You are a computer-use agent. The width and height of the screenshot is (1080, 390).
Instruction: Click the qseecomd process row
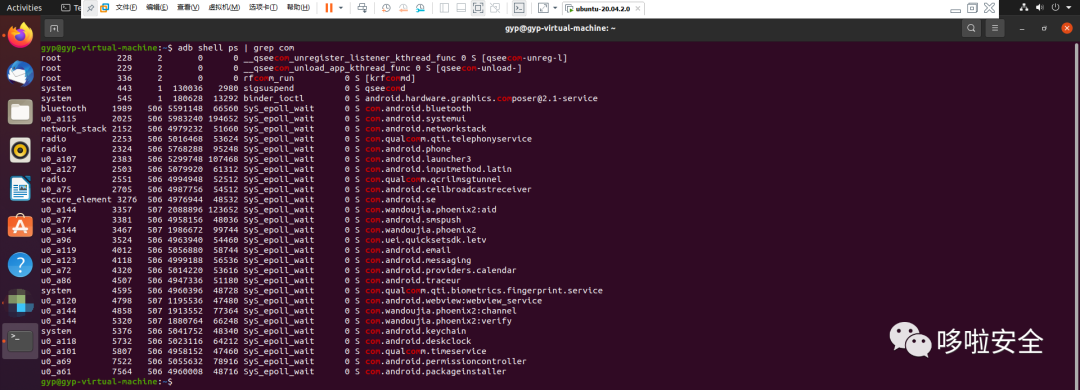click(224, 88)
